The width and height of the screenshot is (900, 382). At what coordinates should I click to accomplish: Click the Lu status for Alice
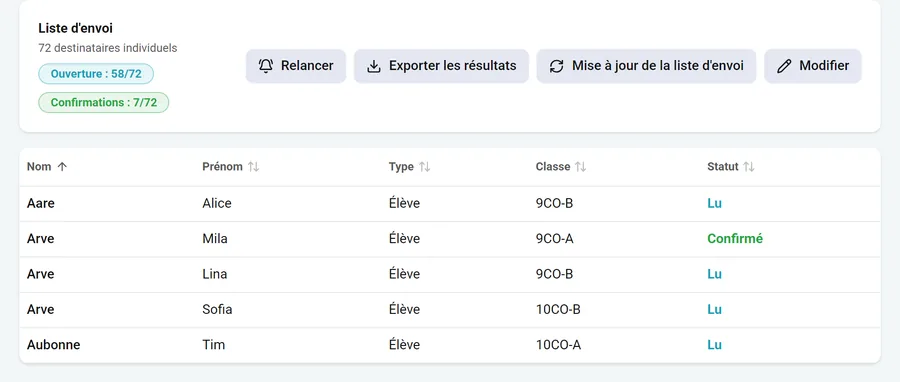(x=714, y=203)
